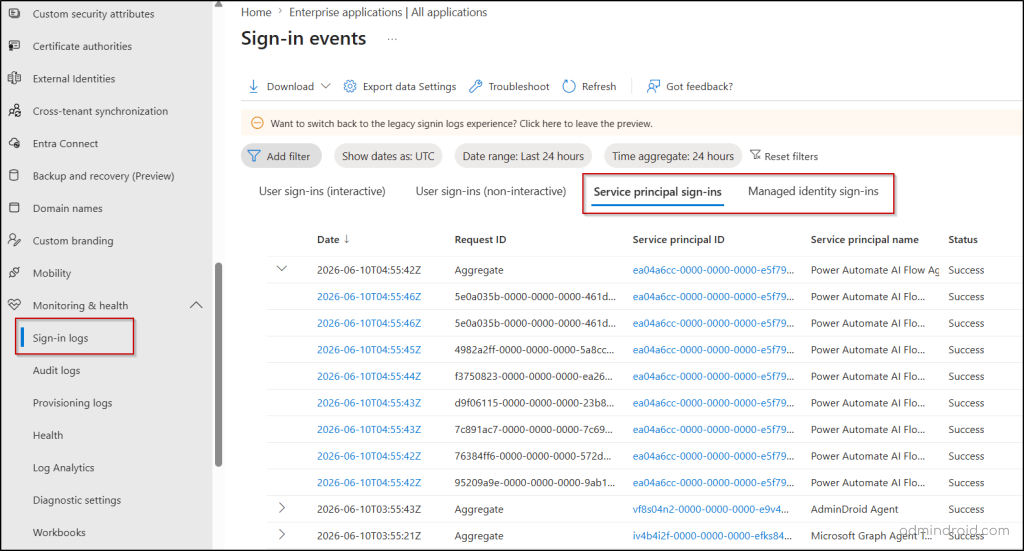Click the External Identities icon
Screen dimensions: 1024x551
14,78
